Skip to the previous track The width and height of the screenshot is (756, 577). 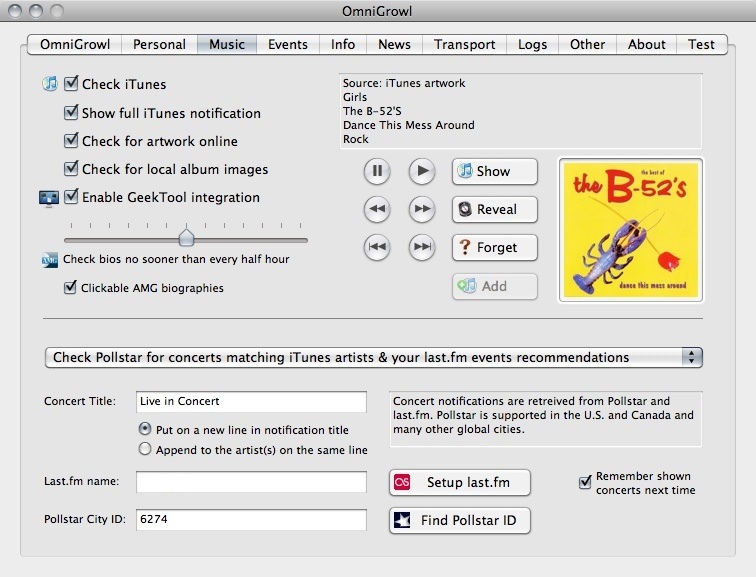pos(377,247)
